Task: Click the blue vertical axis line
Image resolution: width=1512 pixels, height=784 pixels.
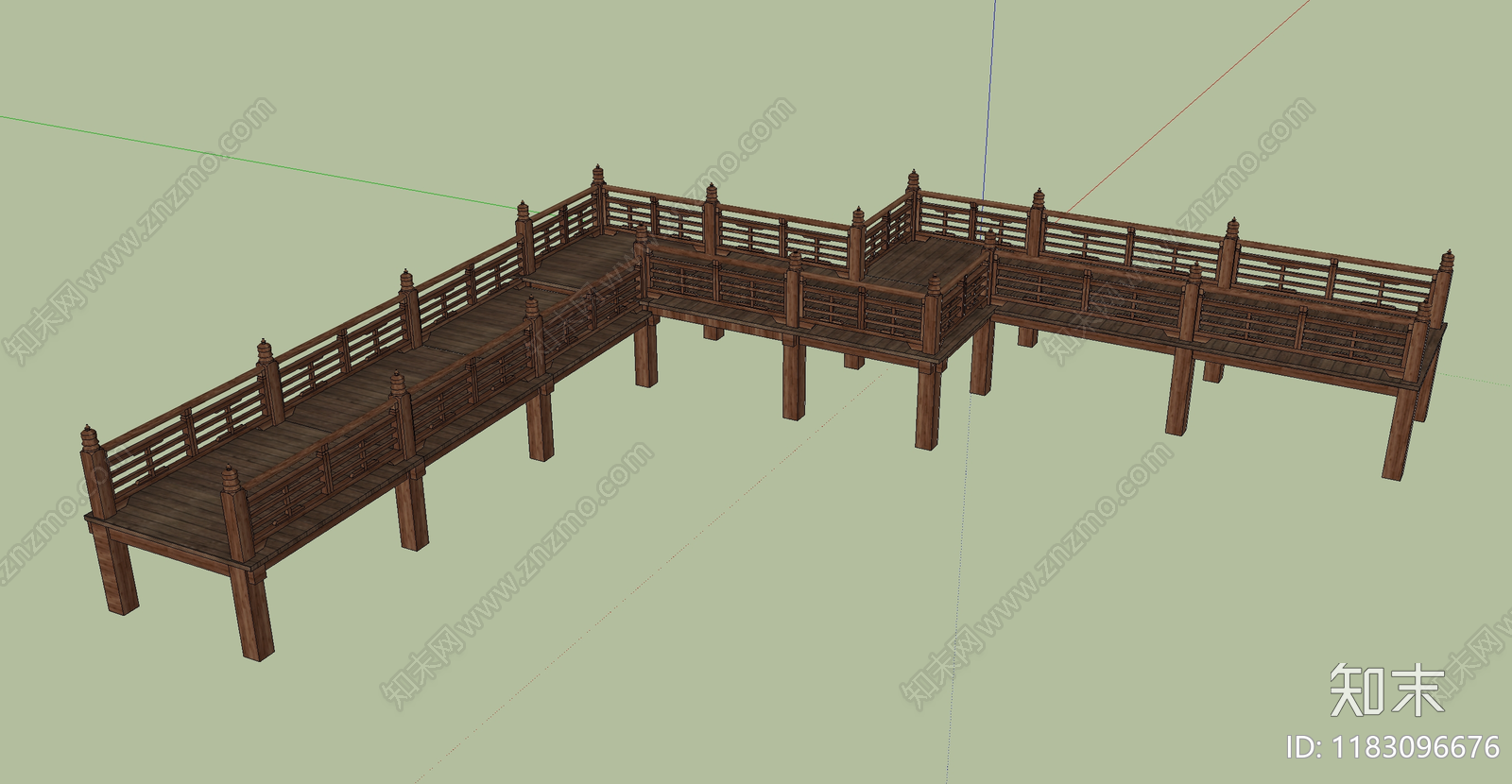Action: (x=988, y=104)
